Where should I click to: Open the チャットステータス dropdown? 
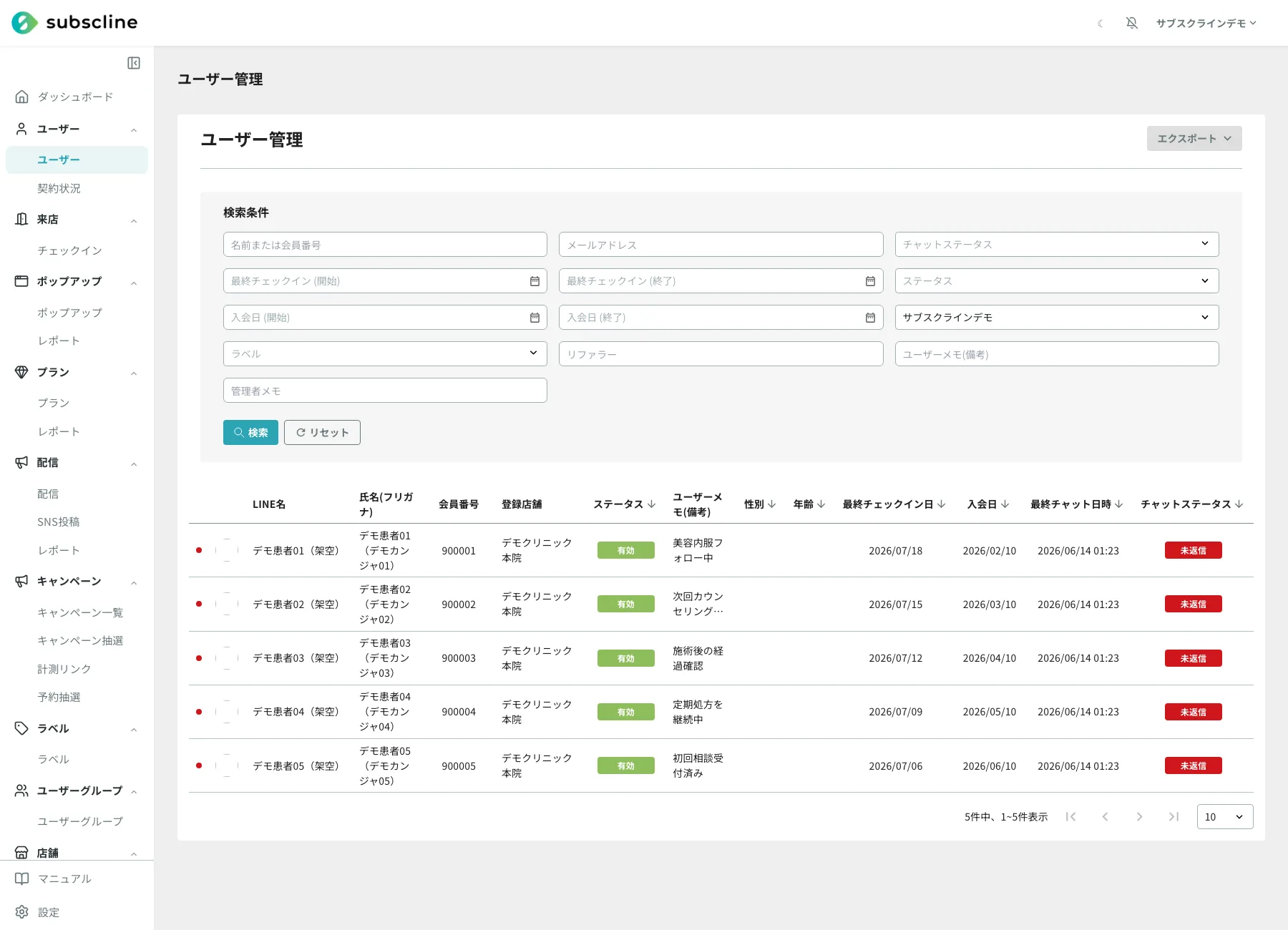coord(1057,245)
